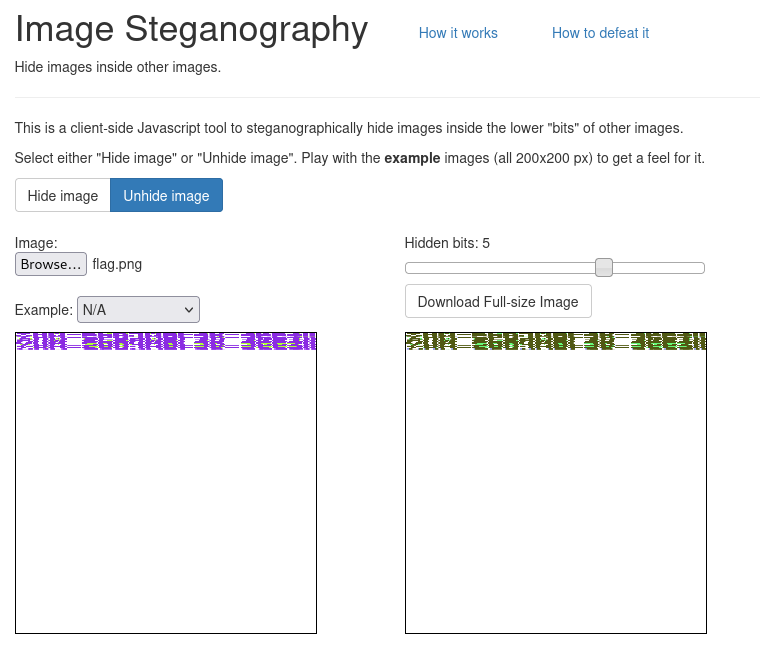Image resolution: width=760 pixels, height=671 pixels.
Task: Click the Hidden bits: 5 label
Action: [x=447, y=243]
